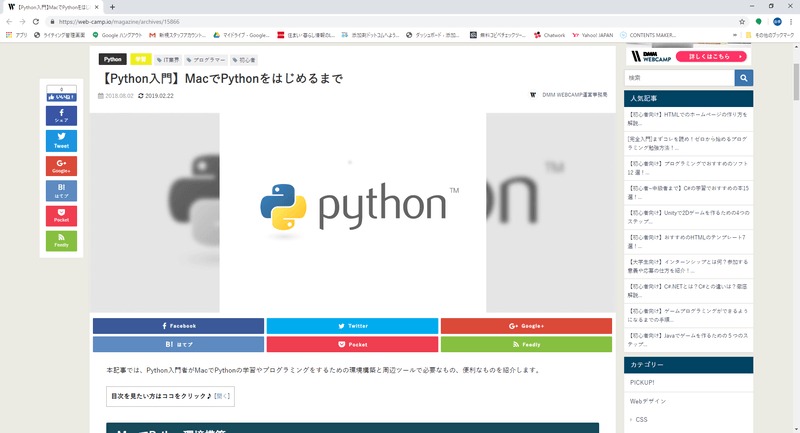Open the Gmail 新規スタッフアカウント bookmark

[x=178, y=35]
